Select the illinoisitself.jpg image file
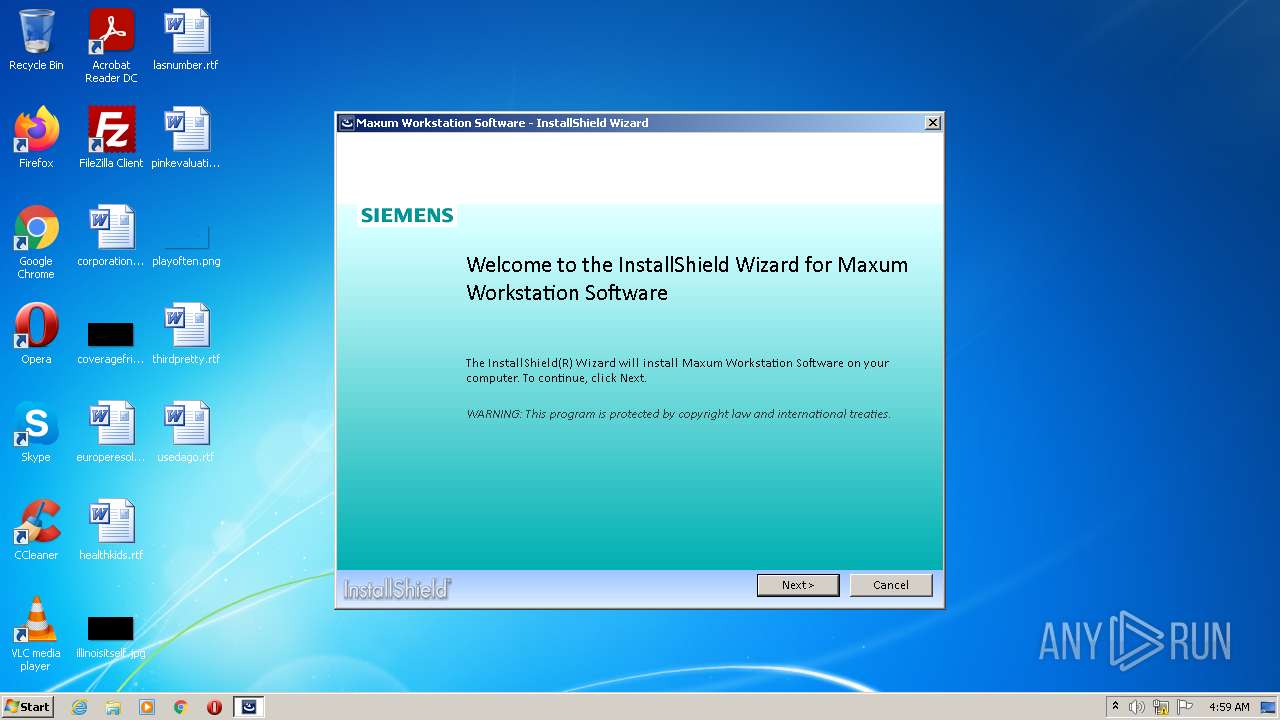The width and height of the screenshot is (1280, 720). [x=111, y=636]
